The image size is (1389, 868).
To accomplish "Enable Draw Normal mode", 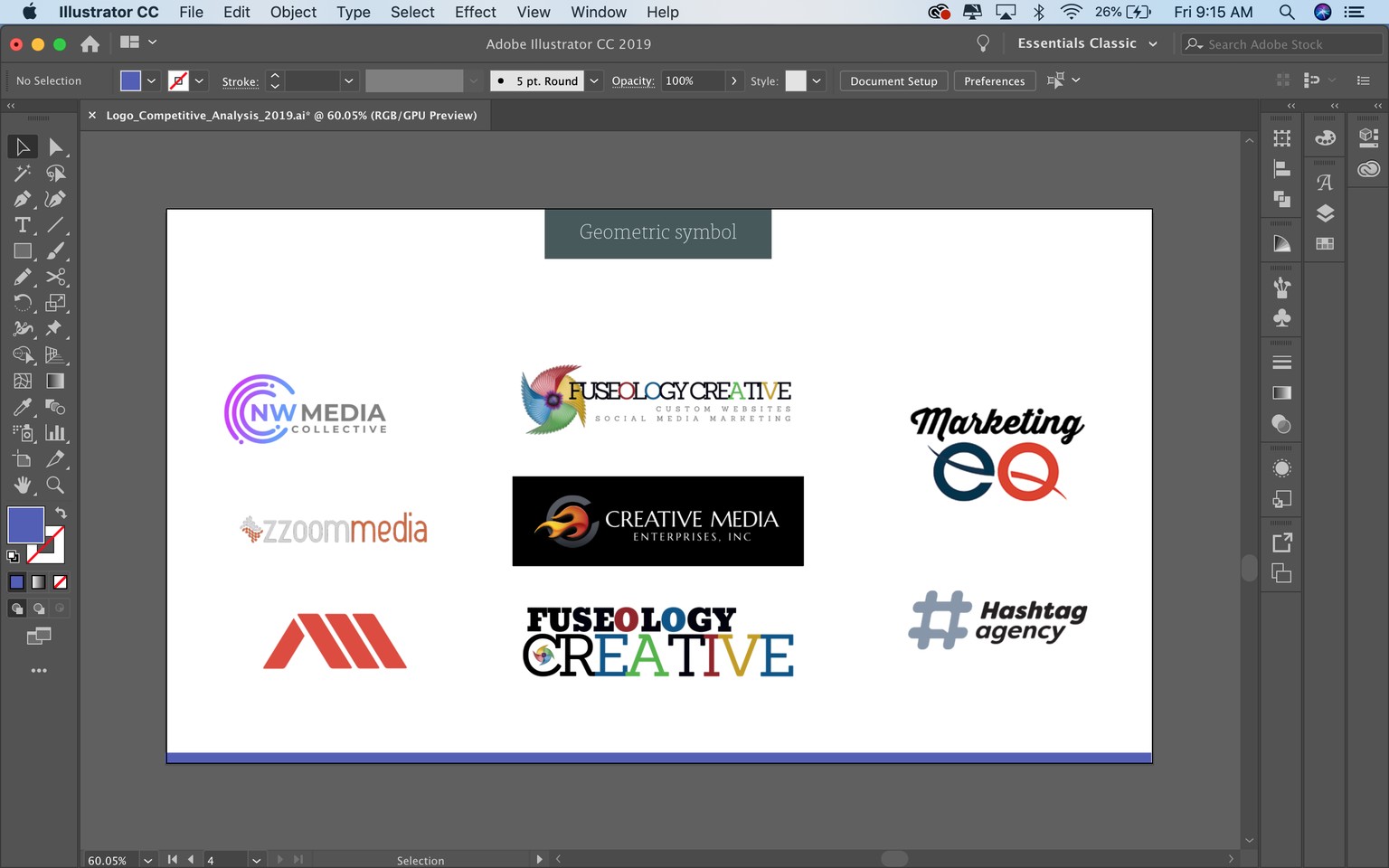I will click(16, 609).
